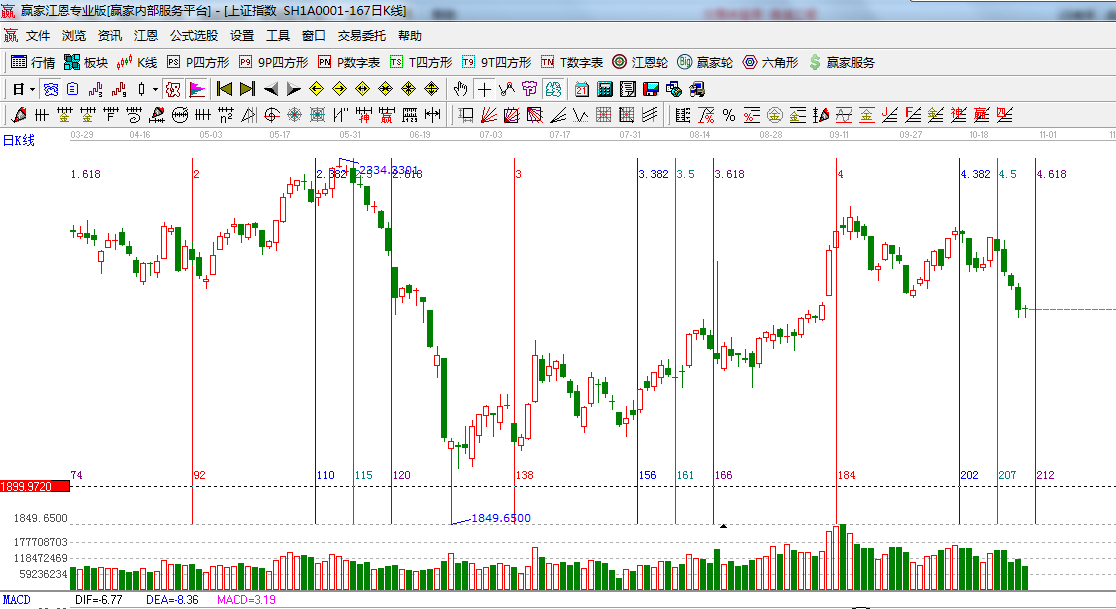Click the percent sign tool icon
This screenshot has height=609, width=1116.
pos(729,115)
